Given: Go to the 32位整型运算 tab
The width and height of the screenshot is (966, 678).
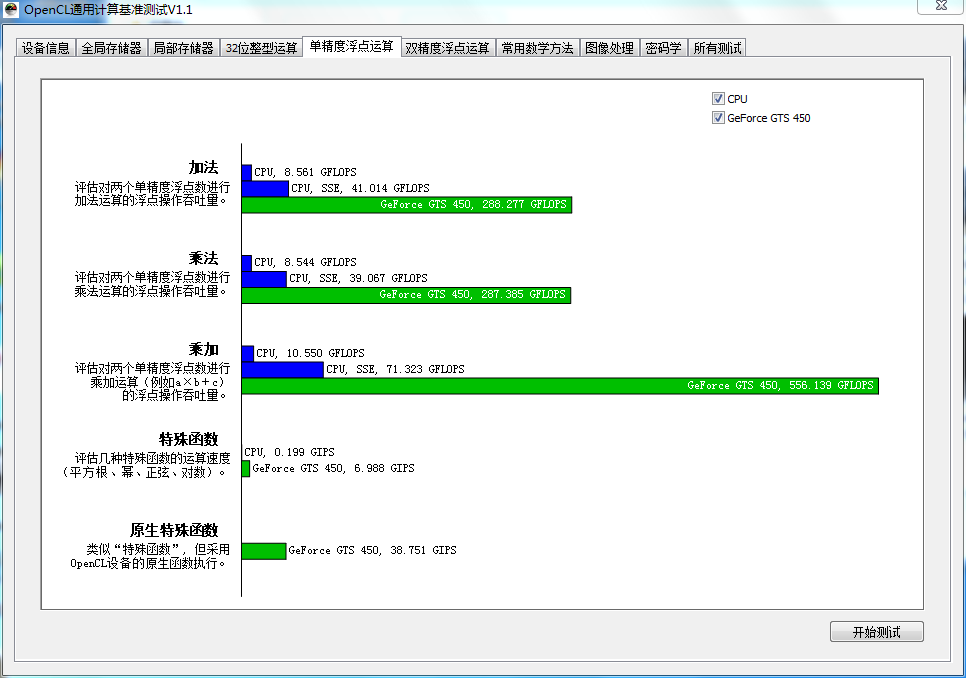Looking at the screenshot, I should point(261,48).
